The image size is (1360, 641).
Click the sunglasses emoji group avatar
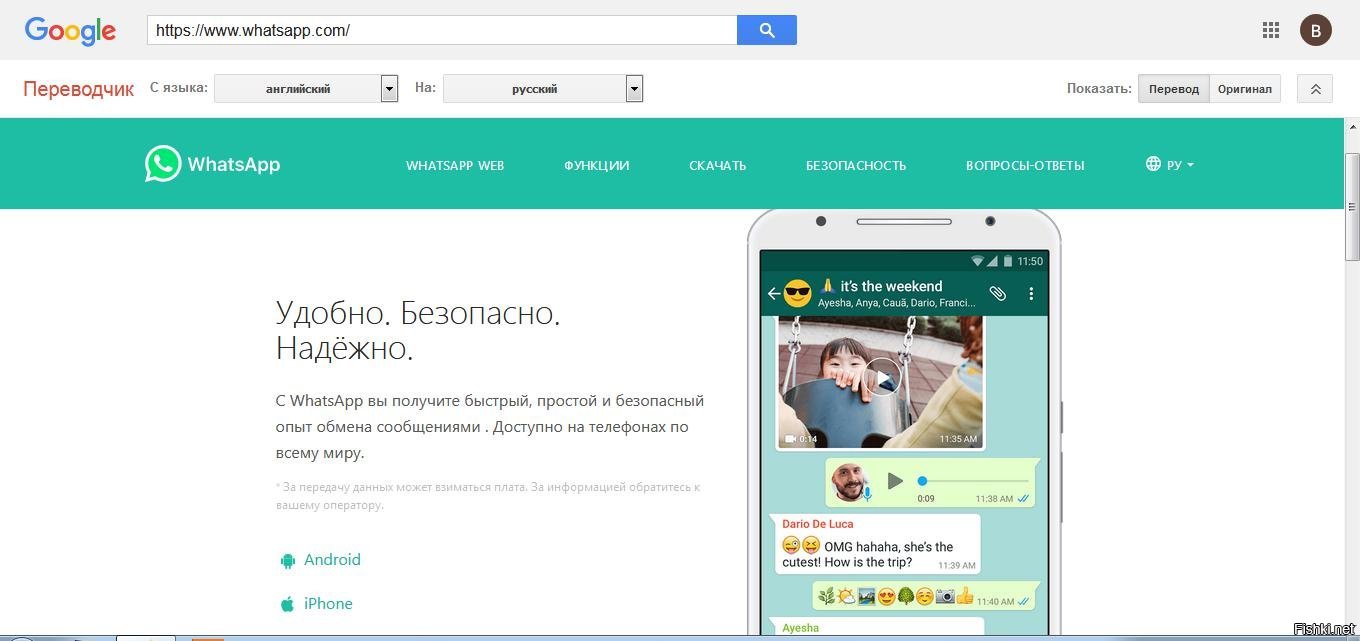(797, 294)
